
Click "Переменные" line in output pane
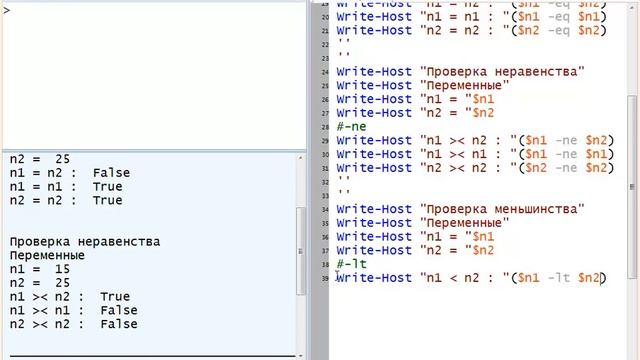47,256
